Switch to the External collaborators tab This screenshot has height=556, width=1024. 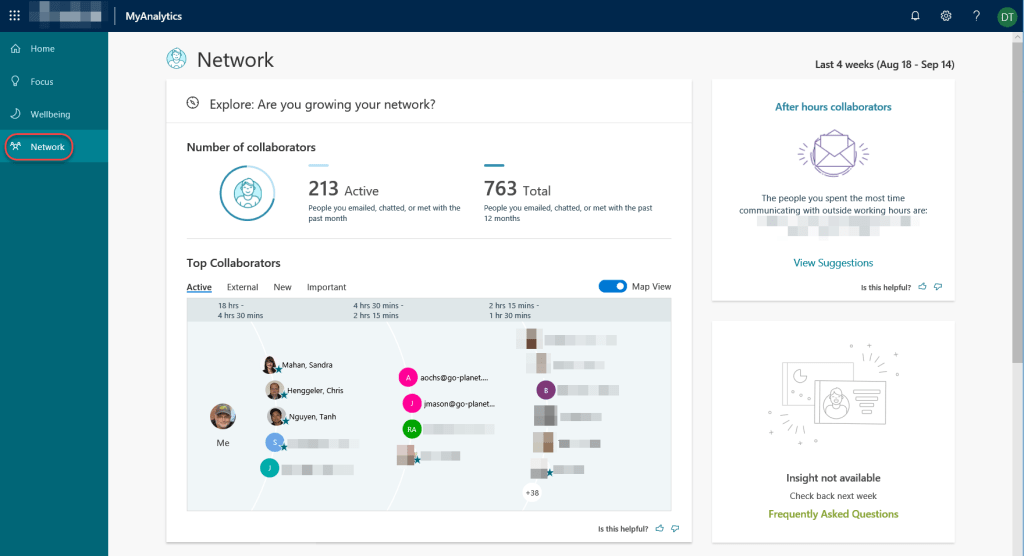[242, 287]
